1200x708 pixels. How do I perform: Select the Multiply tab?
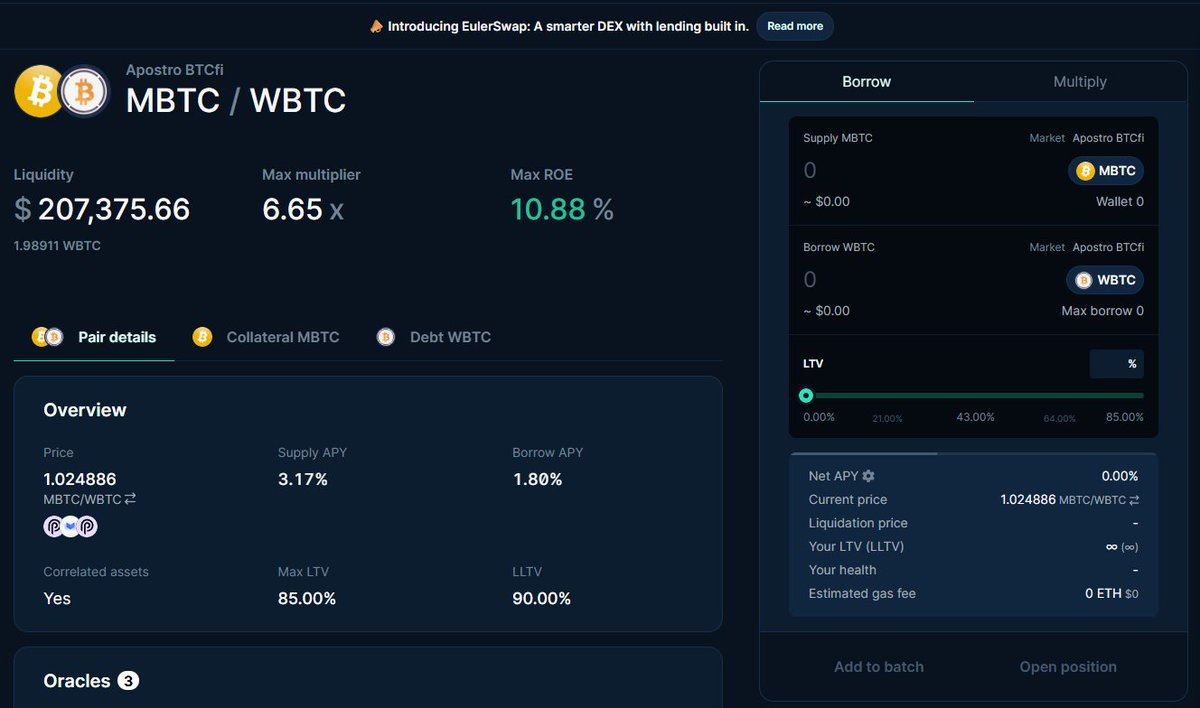click(x=1080, y=82)
